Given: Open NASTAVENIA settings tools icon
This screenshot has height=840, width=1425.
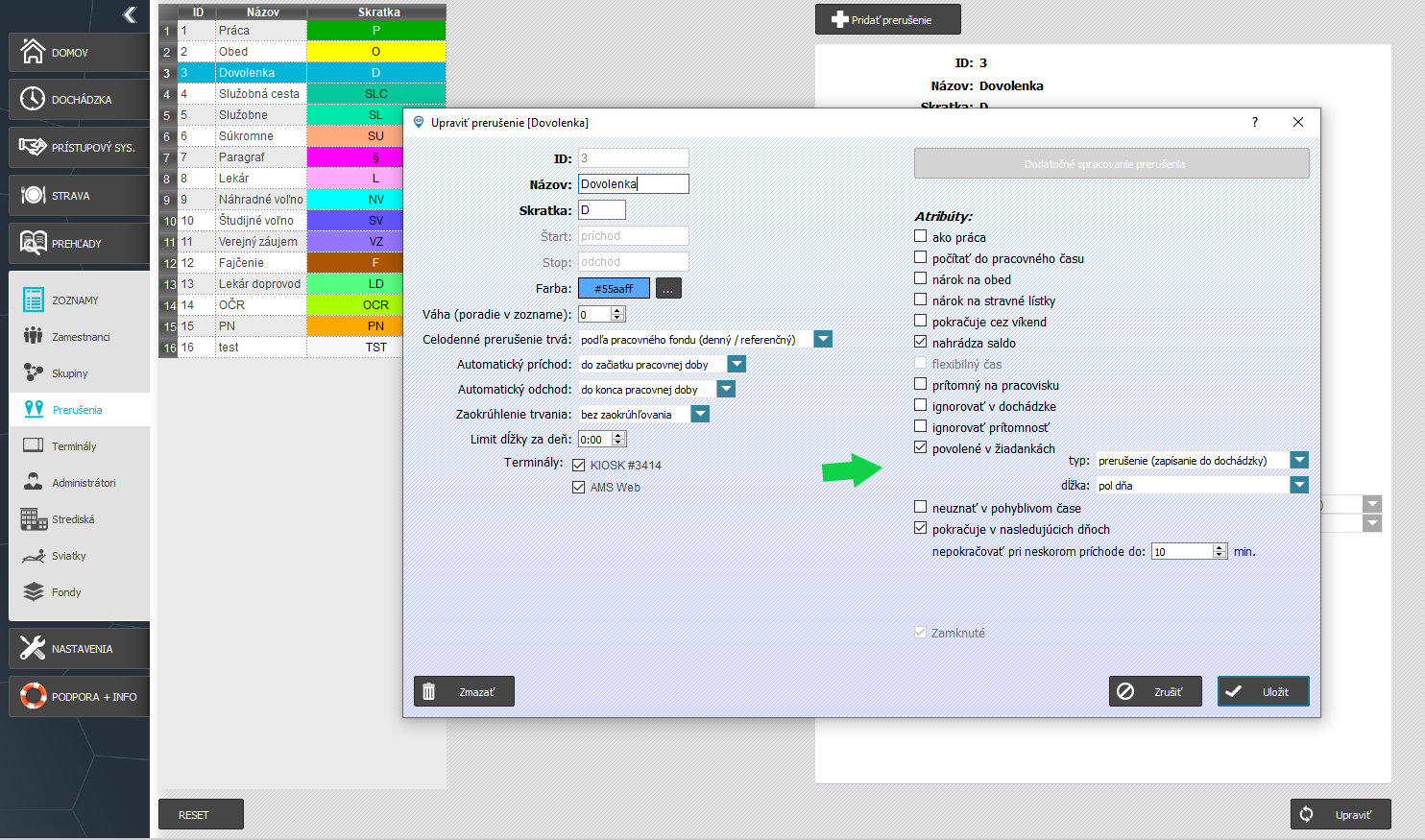Looking at the screenshot, I should coord(33,648).
